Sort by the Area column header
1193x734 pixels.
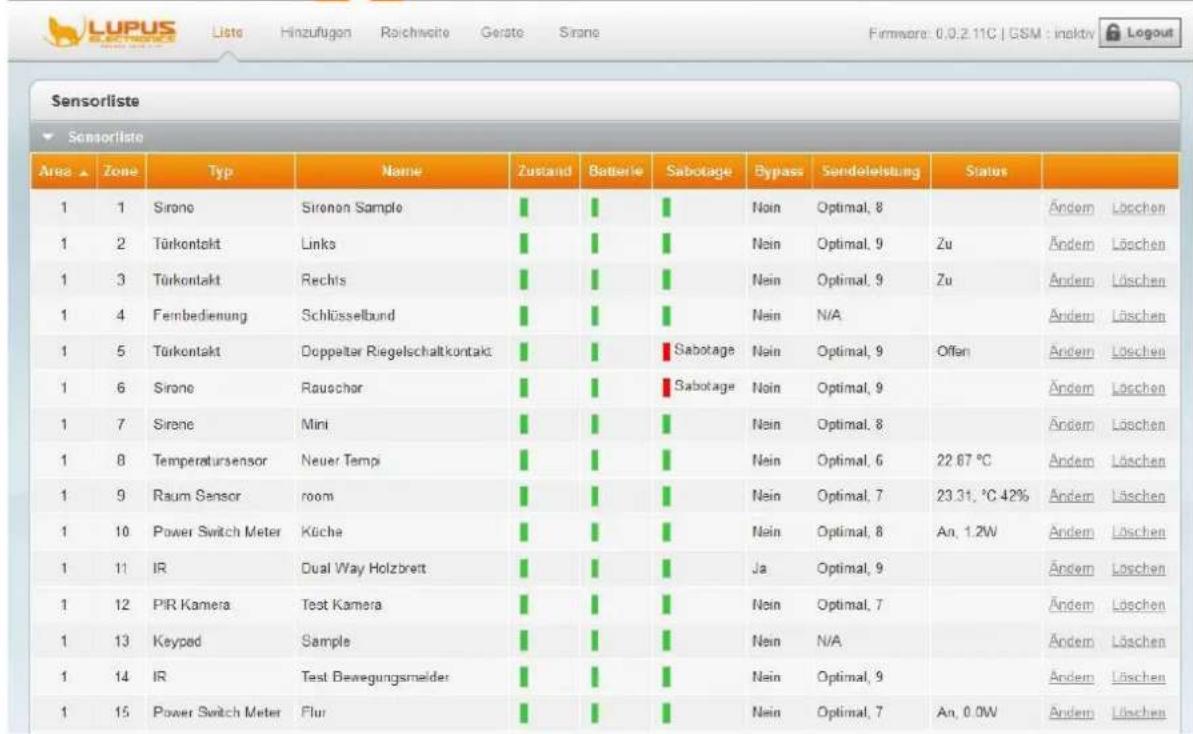[x=63, y=171]
